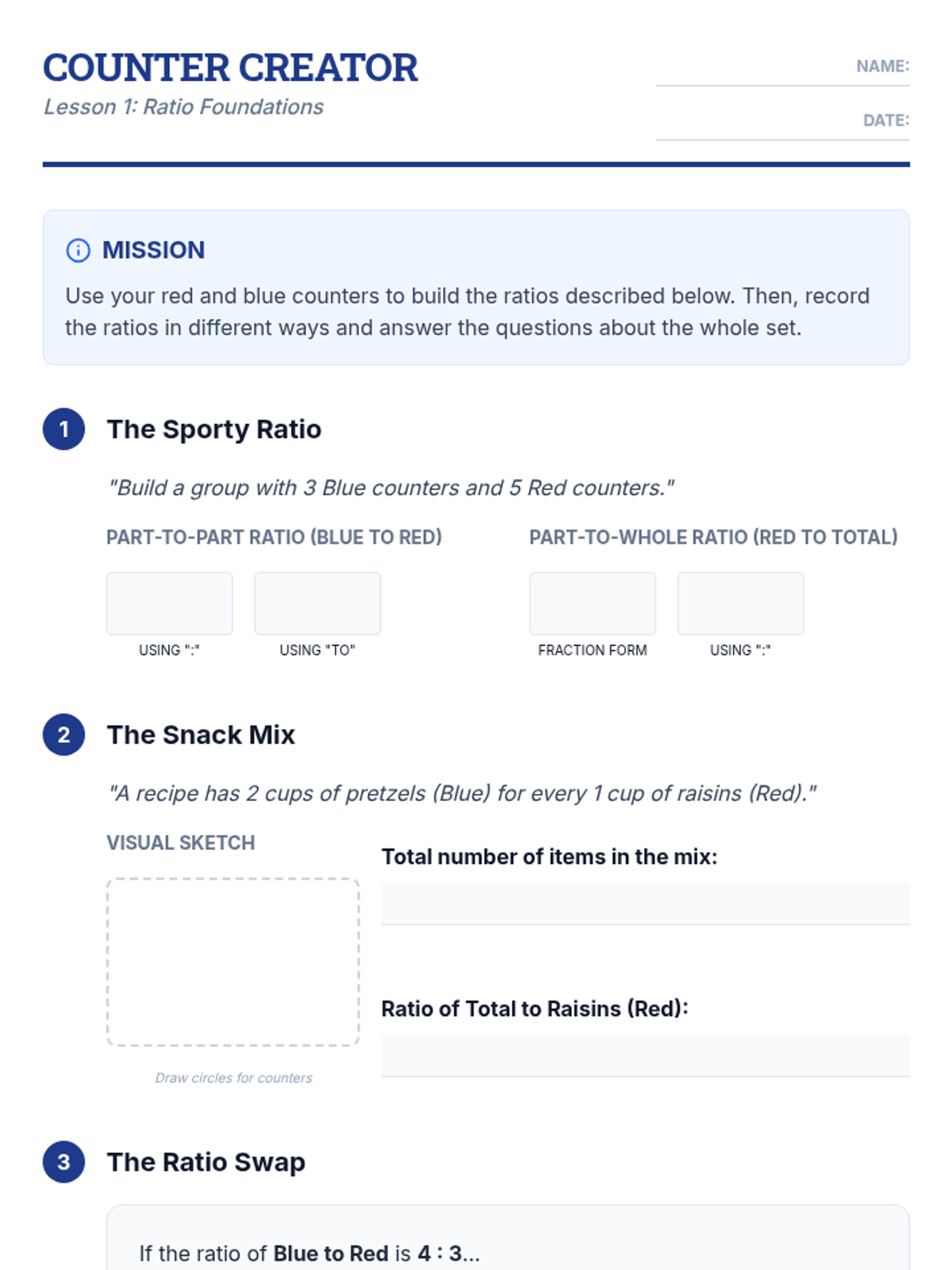This screenshot has width=952, height=1270.
Task: Click the number 3 section badge
Action: coord(64,1162)
